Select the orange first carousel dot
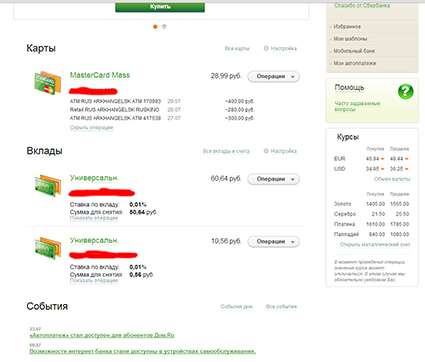Image resolution: width=425 pixels, height=362 pixels. pyautogui.click(x=155, y=27)
